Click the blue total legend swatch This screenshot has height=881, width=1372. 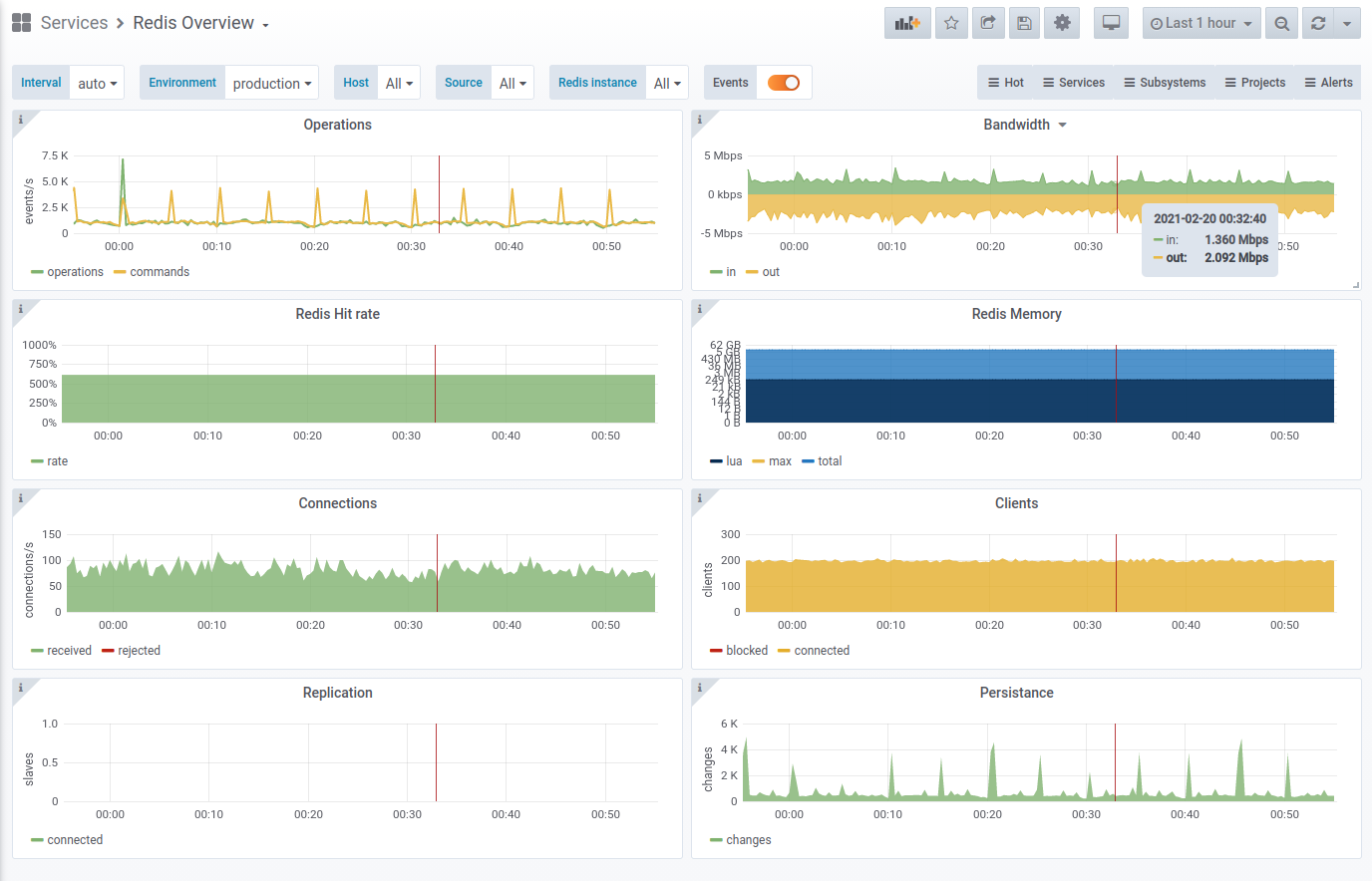point(808,461)
